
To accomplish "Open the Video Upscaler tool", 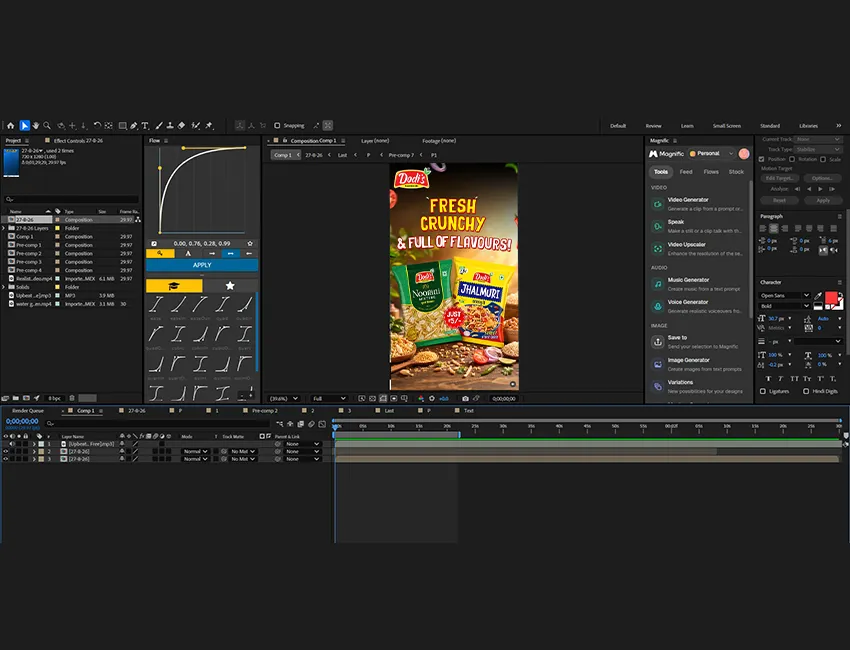I will 697,249.
